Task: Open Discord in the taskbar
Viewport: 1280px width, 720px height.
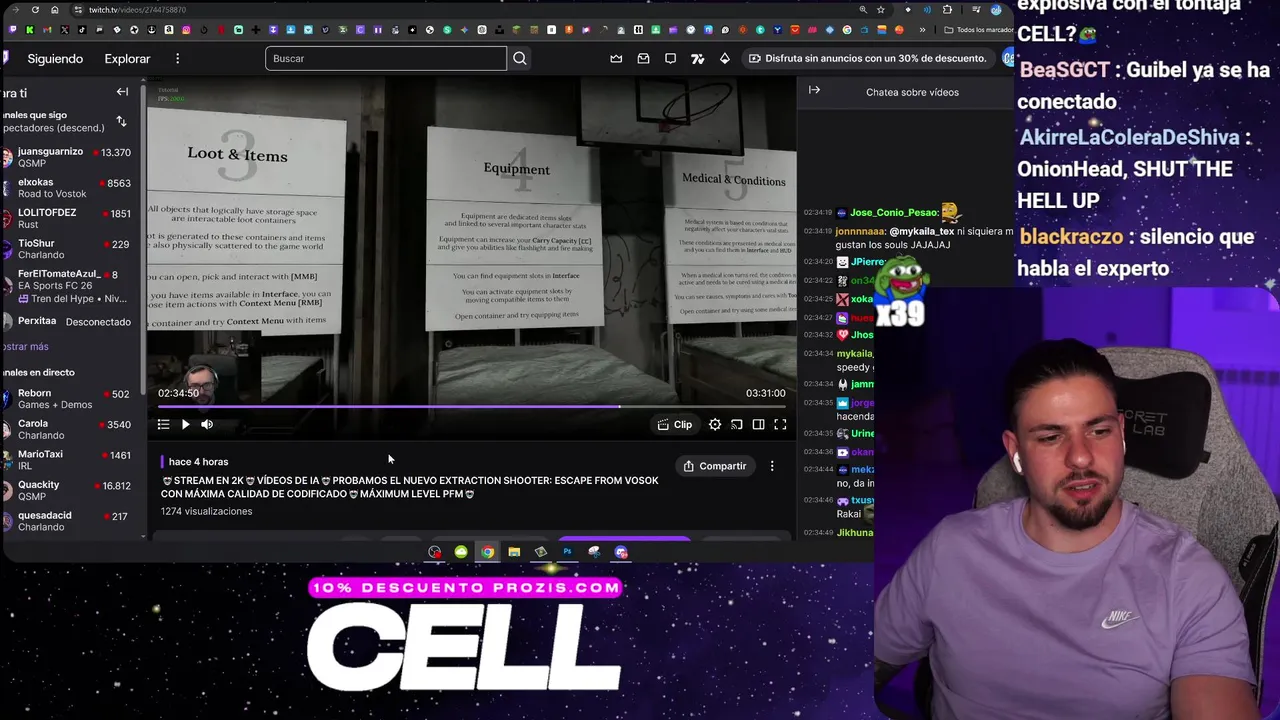Action: pos(621,552)
